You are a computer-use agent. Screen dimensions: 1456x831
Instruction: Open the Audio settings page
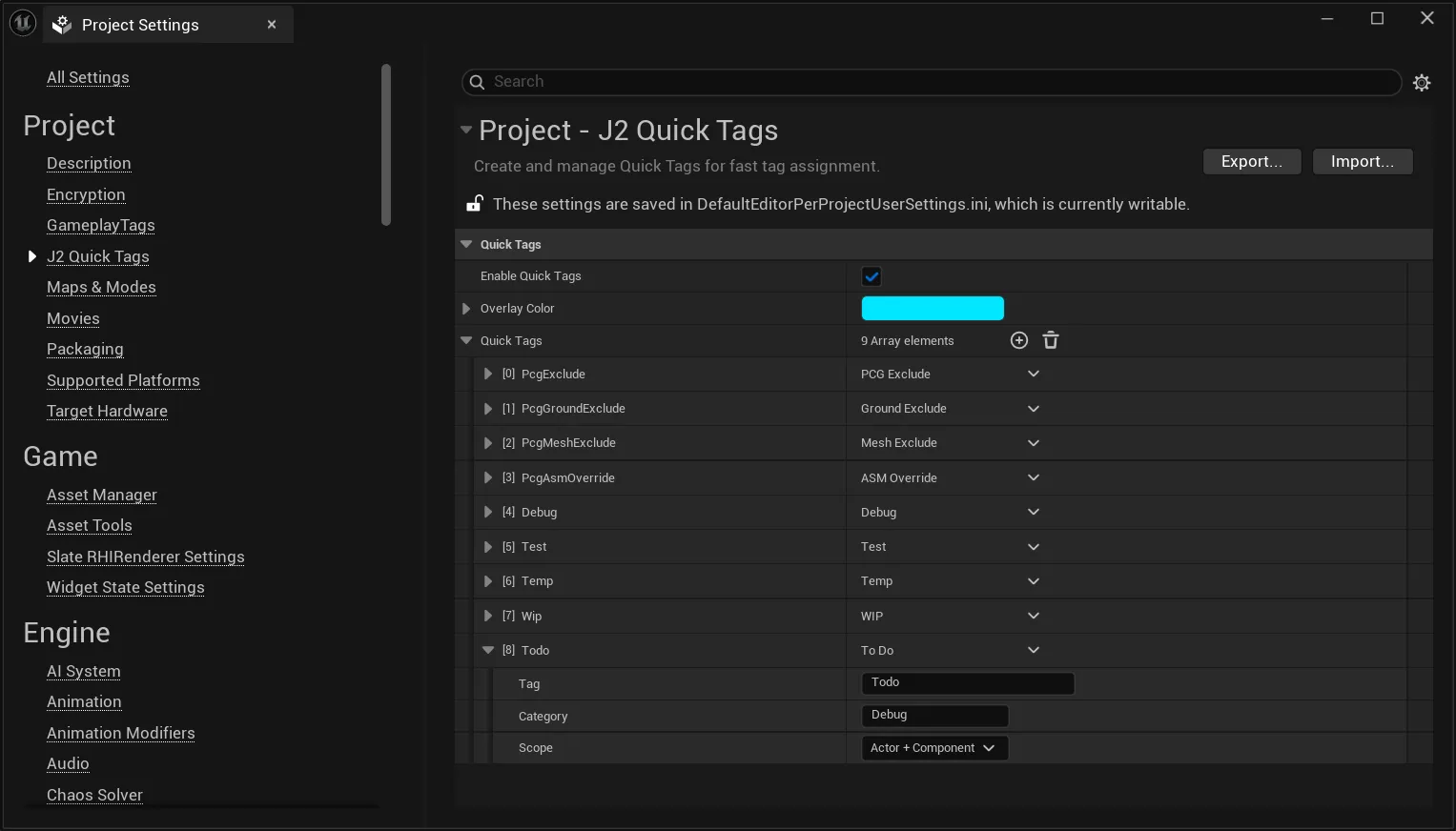click(68, 763)
